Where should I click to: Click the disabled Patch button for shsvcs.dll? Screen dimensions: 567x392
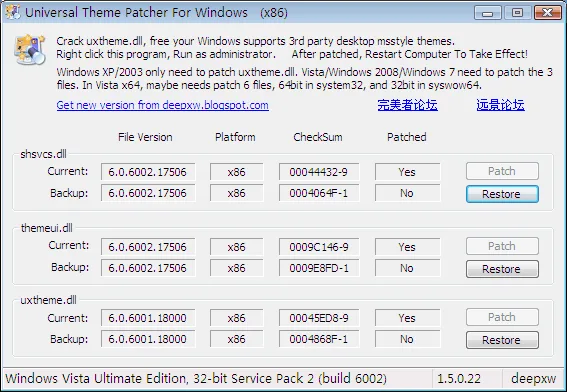click(502, 171)
